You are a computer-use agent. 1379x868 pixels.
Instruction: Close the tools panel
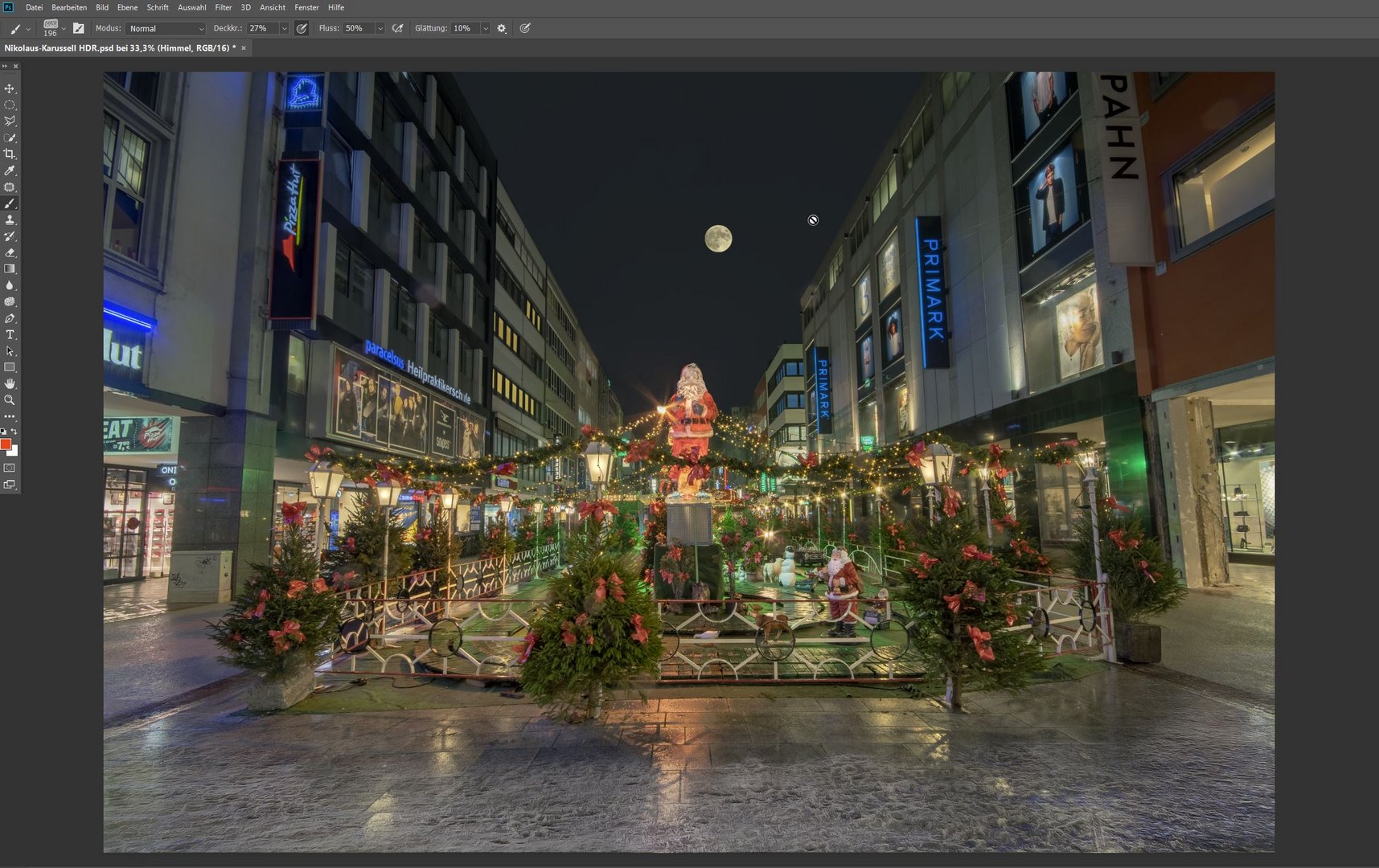click(x=15, y=67)
